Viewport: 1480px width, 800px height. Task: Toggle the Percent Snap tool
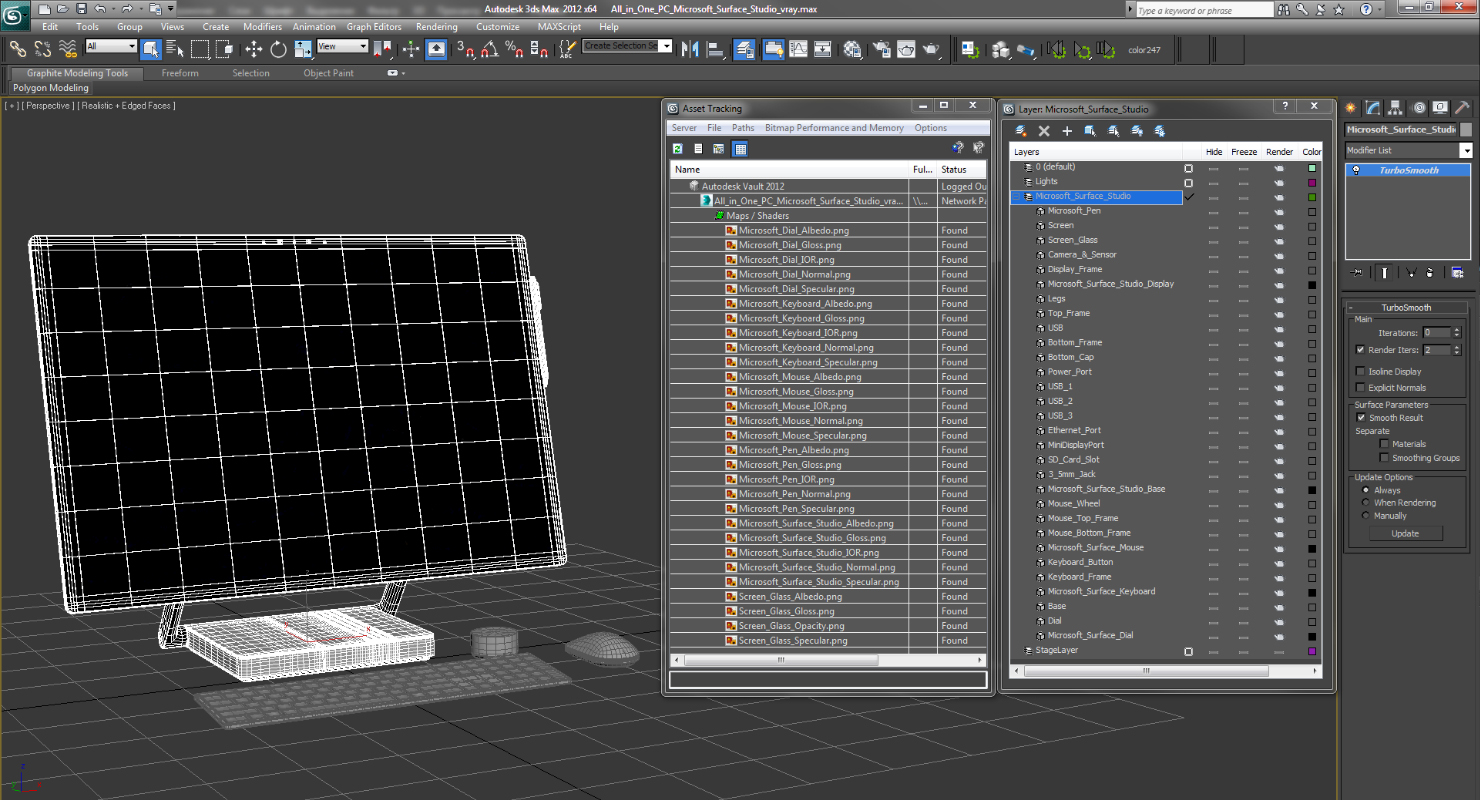(514, 48)
